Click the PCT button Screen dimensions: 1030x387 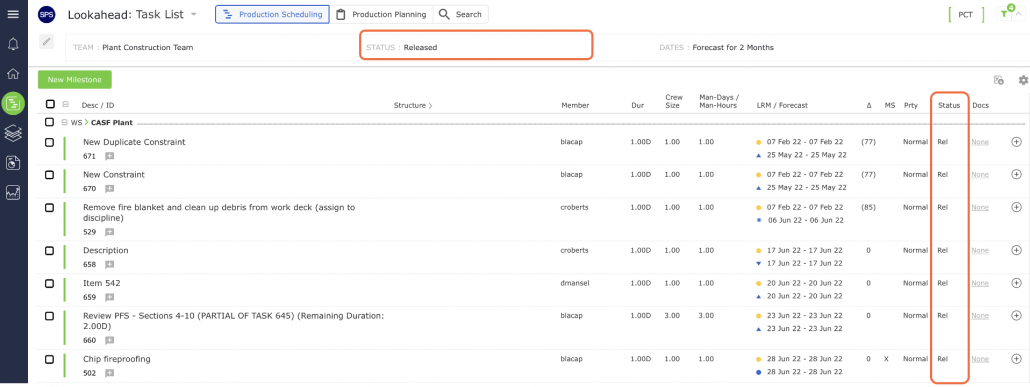click(x=966, y=14)
